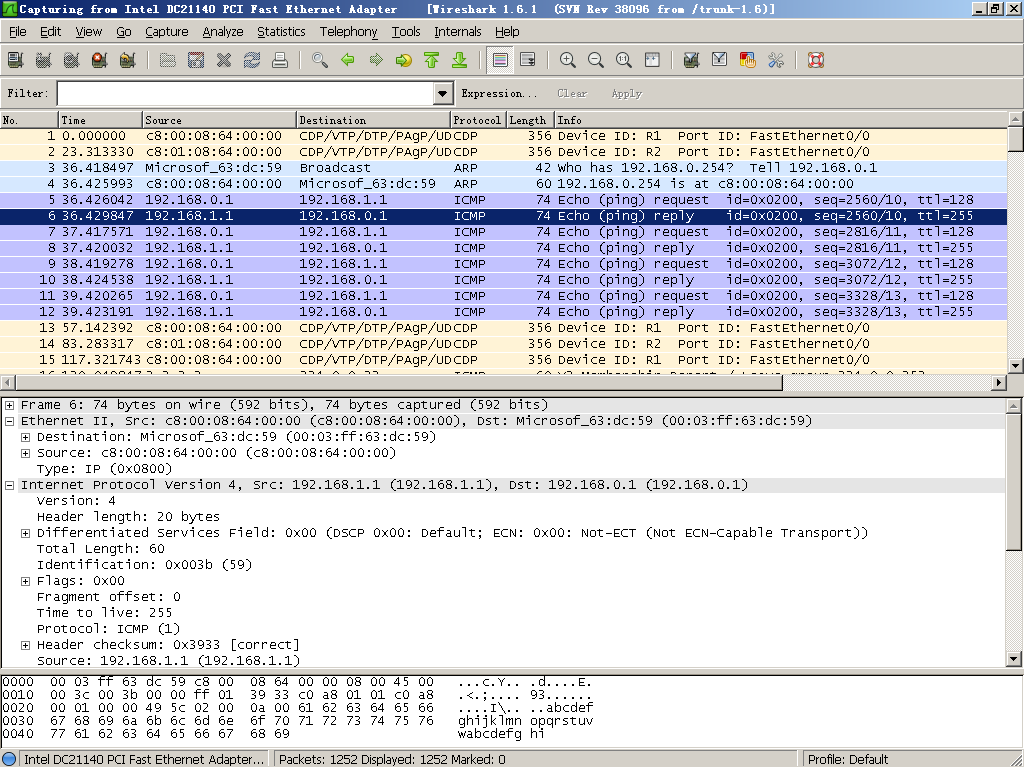Open the capture interfaces list icon
Screen dimensions: 1024x768
pyautogui.click(x=16, y=60)
